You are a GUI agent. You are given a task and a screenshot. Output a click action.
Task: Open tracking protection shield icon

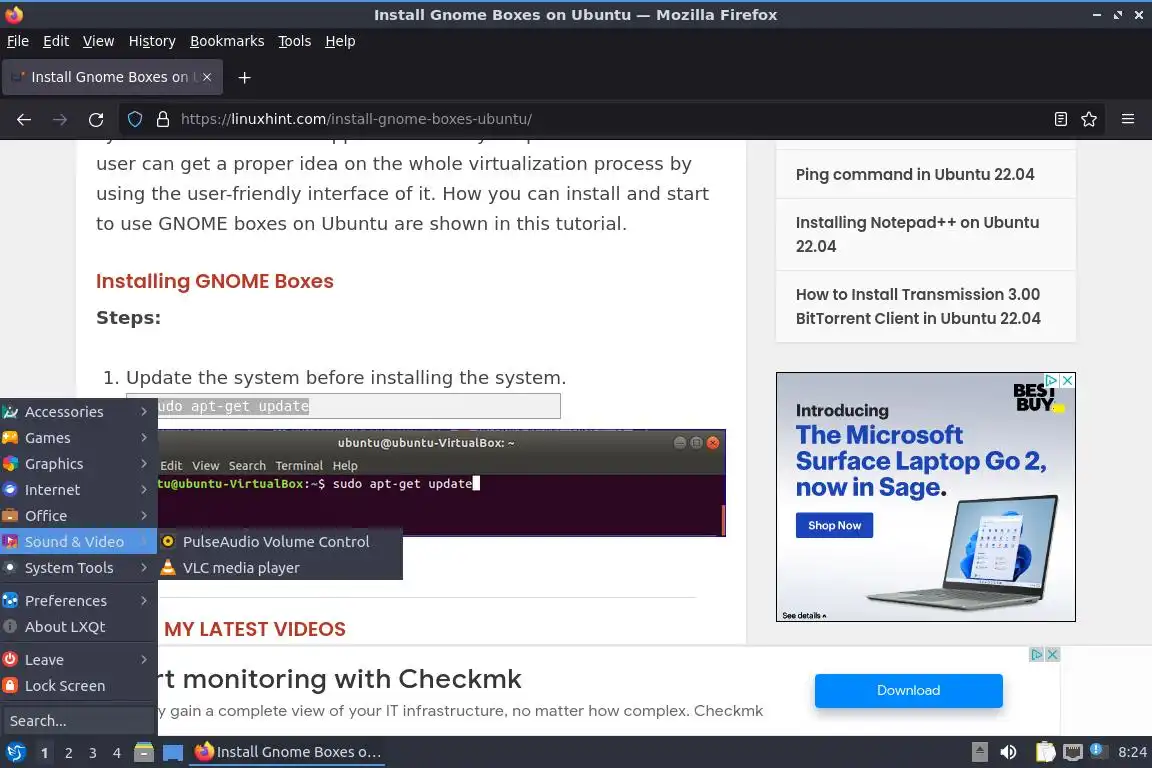[x=135, y=119]
